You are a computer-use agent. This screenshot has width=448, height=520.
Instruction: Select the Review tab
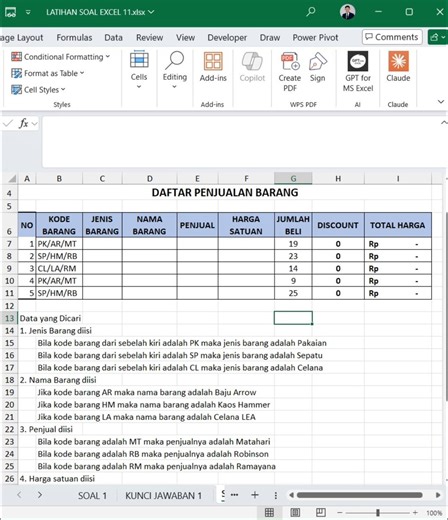coord(149,37)
